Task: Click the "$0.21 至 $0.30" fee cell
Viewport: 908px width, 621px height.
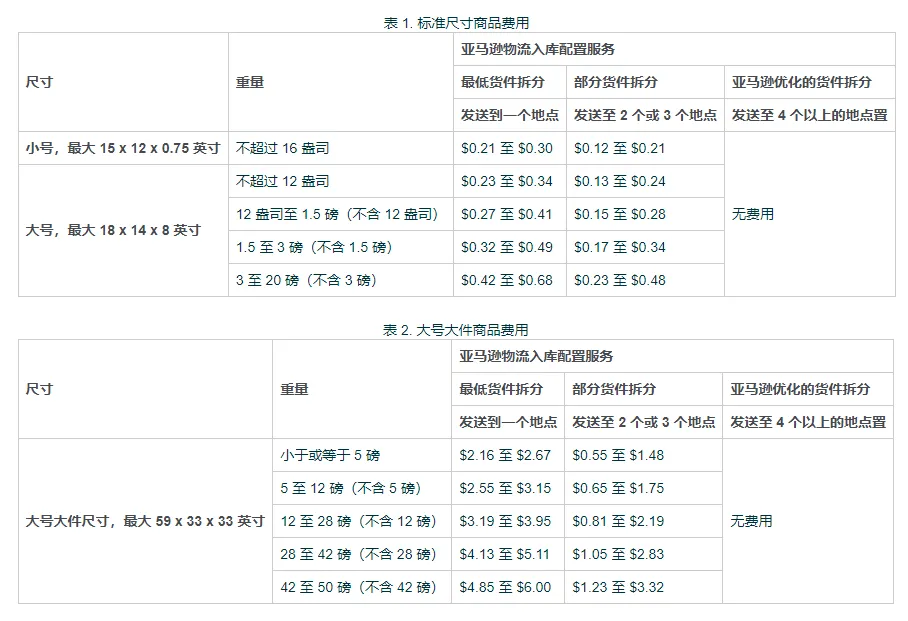Action: pos(506,148)
